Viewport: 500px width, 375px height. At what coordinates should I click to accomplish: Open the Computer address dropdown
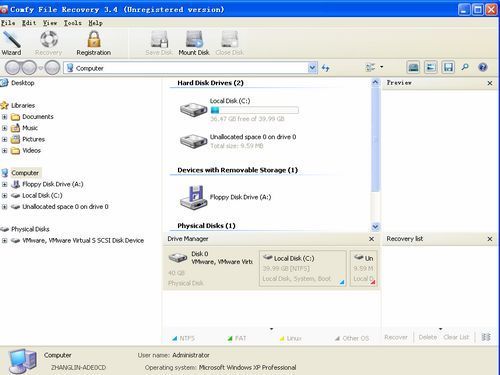312,68
